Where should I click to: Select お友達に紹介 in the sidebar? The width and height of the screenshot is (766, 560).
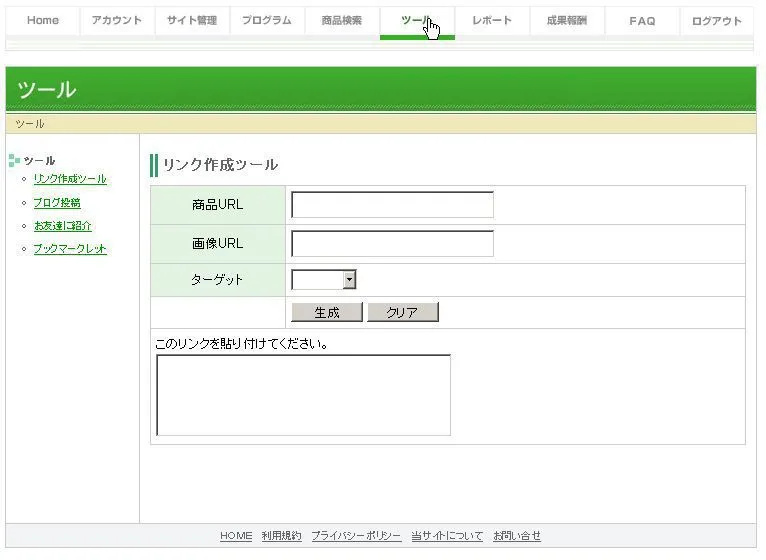63,226
